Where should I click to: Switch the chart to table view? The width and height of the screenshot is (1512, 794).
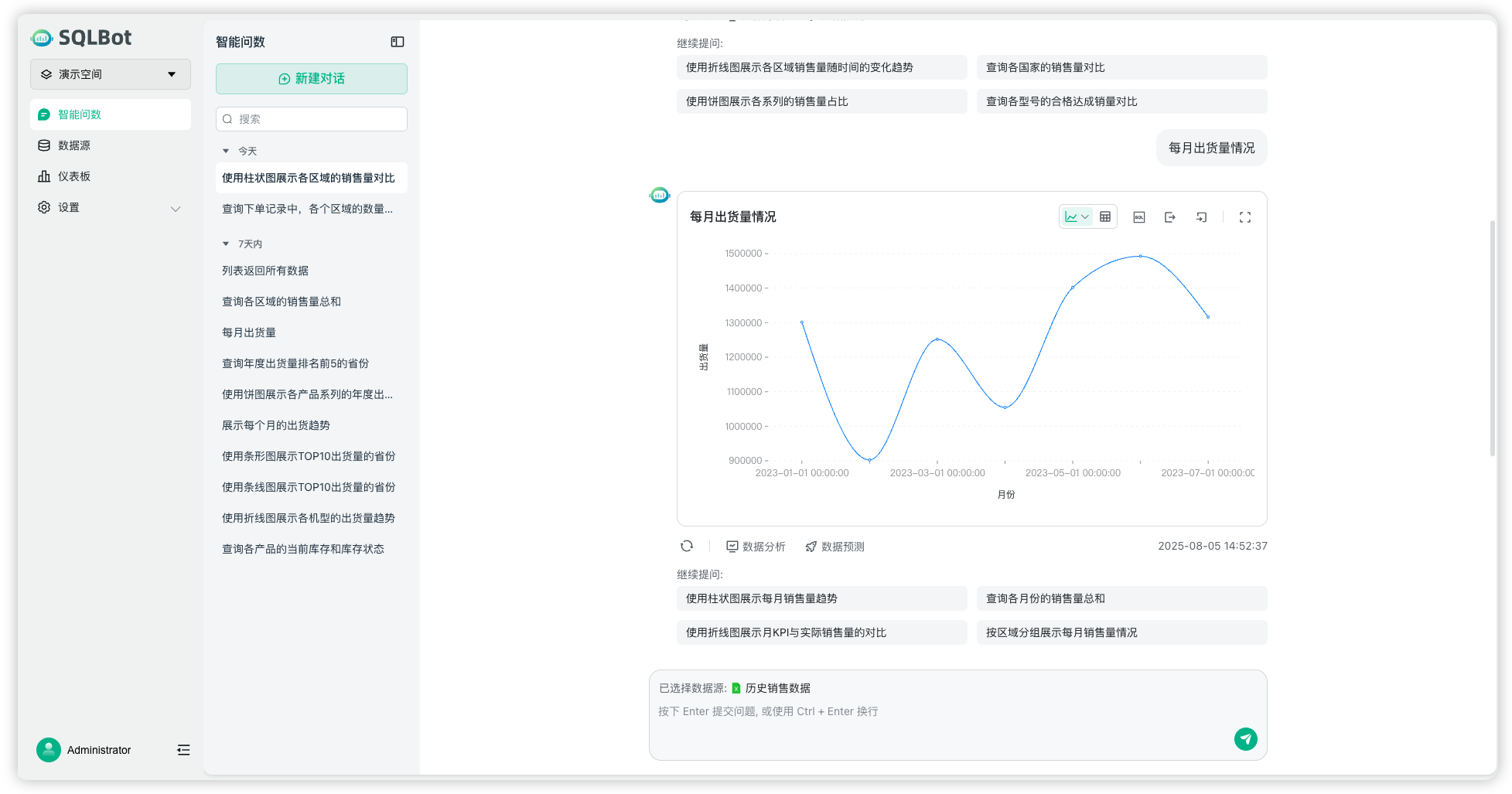(1105, 216)
